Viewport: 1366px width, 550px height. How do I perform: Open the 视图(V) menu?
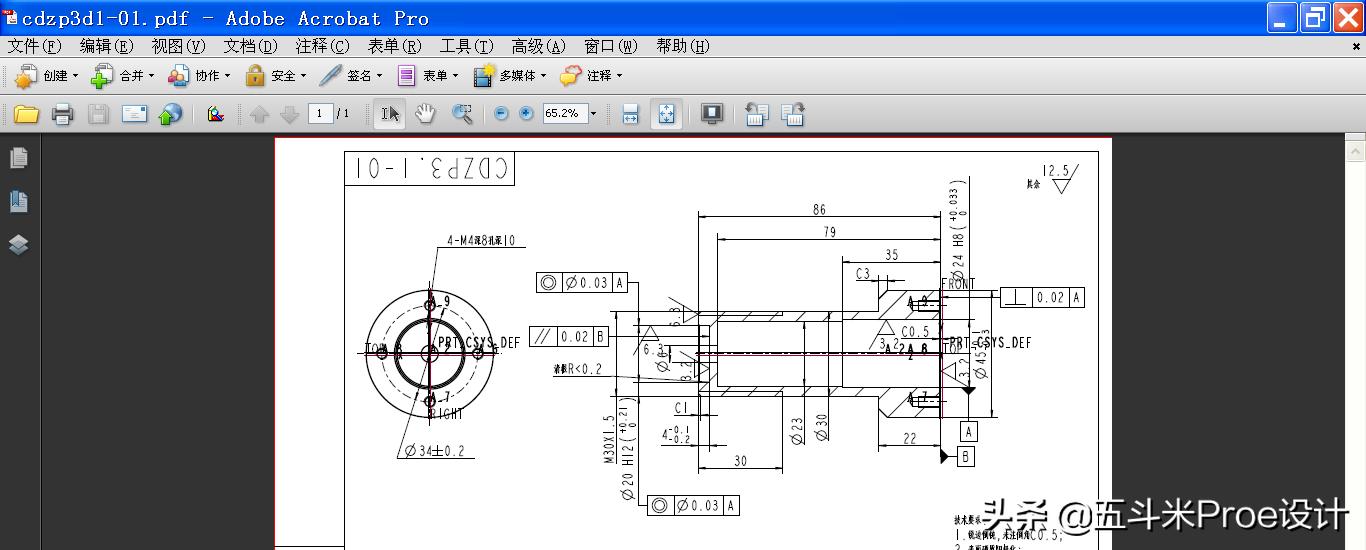(x=179, y=46)
